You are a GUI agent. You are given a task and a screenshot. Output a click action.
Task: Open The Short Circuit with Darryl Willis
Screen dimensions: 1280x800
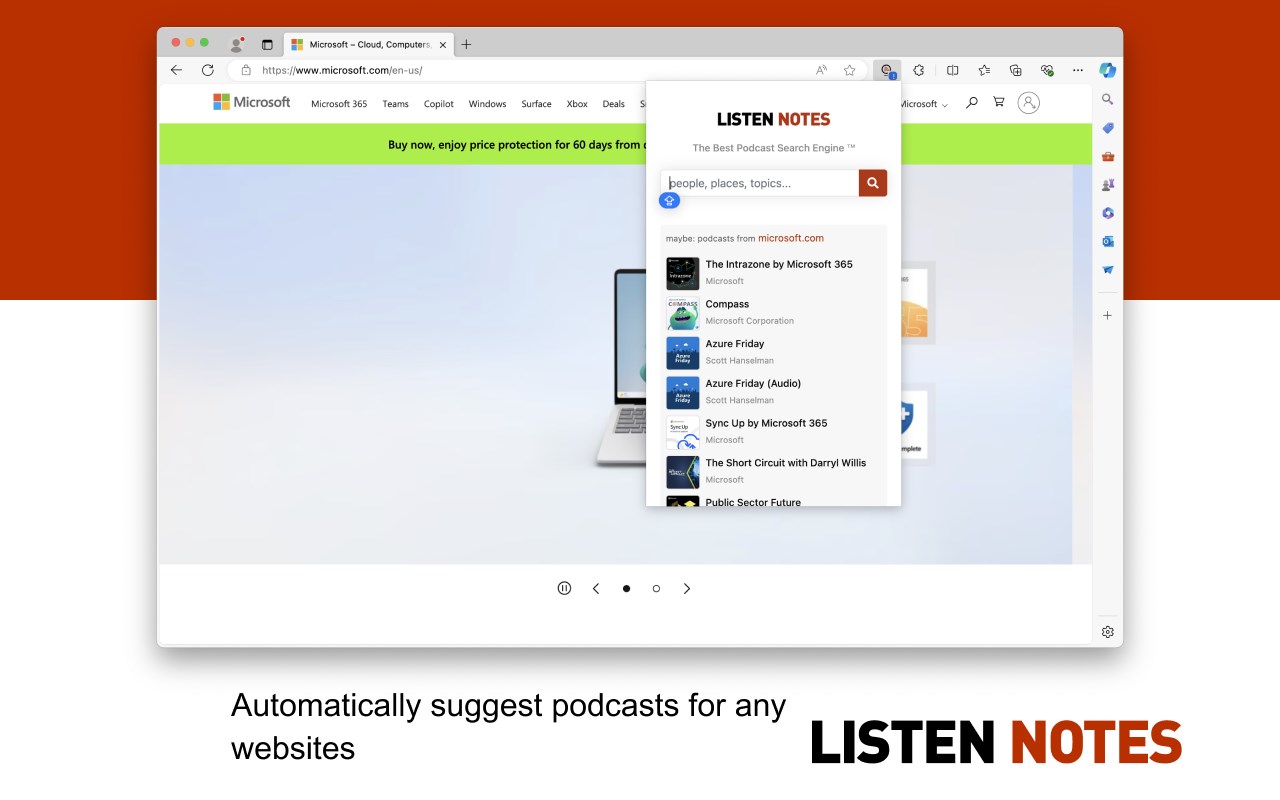point(786,463)
